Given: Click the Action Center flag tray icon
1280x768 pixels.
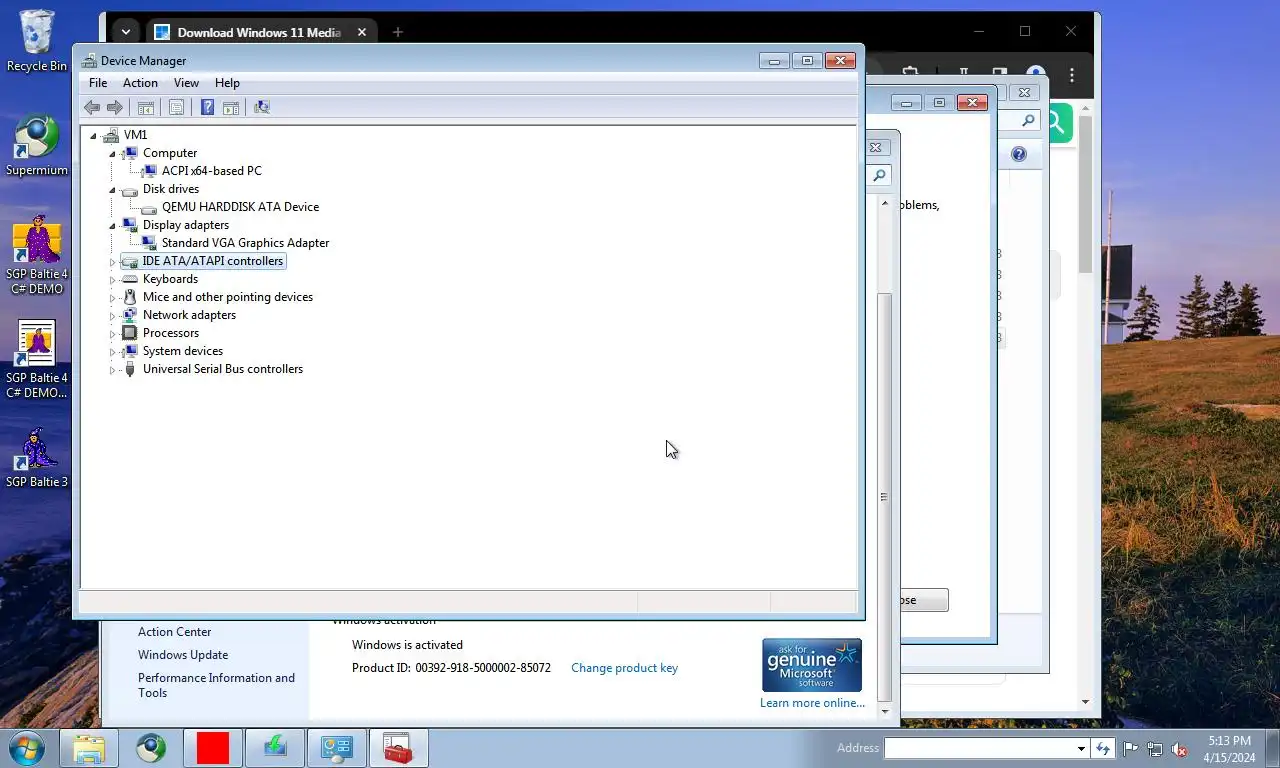Looking at the screenshot, I should [x=1131, y=749].
